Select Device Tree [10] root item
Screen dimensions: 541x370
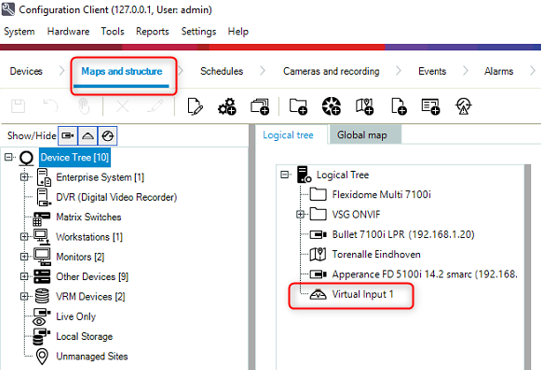(x=75, y=157)
